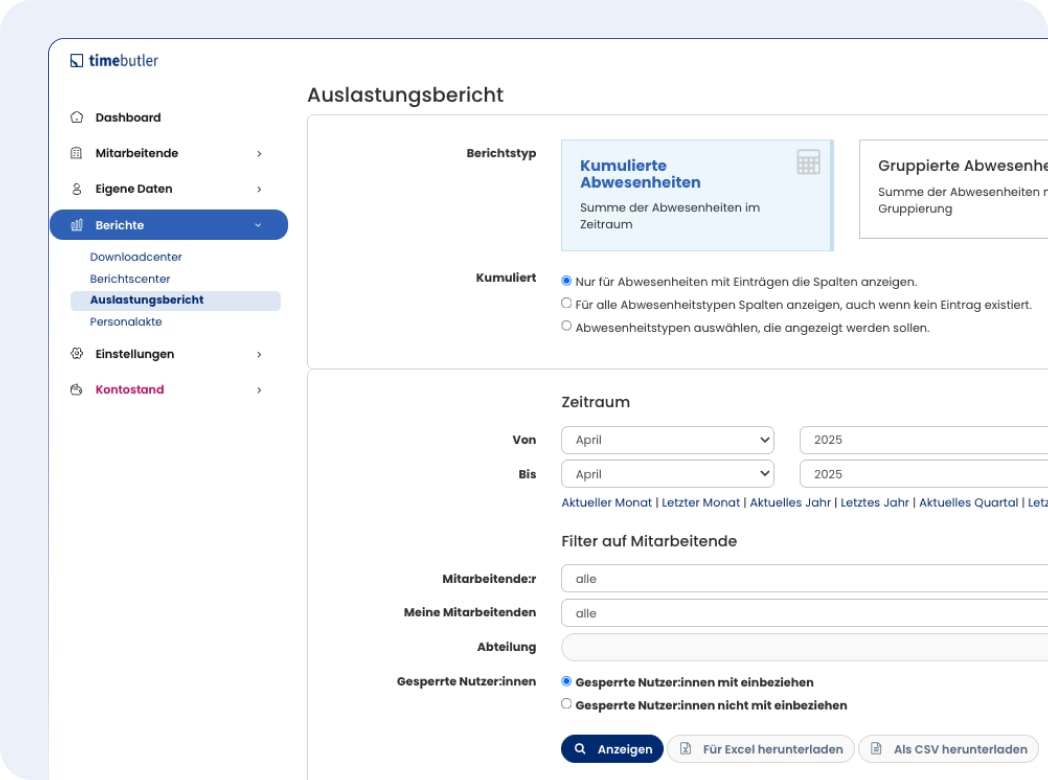Click the Berichte chart icon
The width and height of the screenshot is (1048, 780).
click(76, 226)
